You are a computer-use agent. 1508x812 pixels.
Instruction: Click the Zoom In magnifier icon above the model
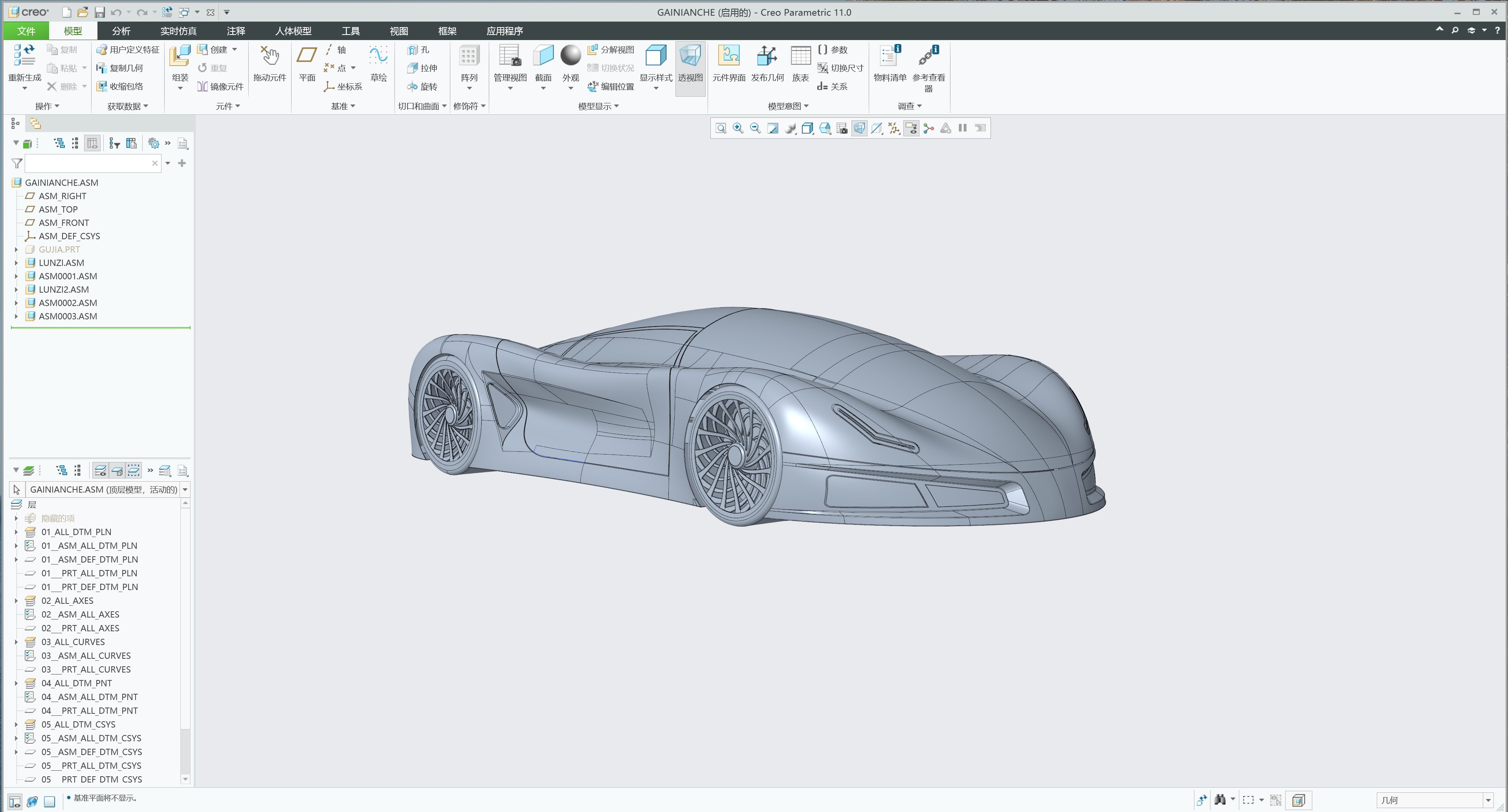click(x=737, y=128)
